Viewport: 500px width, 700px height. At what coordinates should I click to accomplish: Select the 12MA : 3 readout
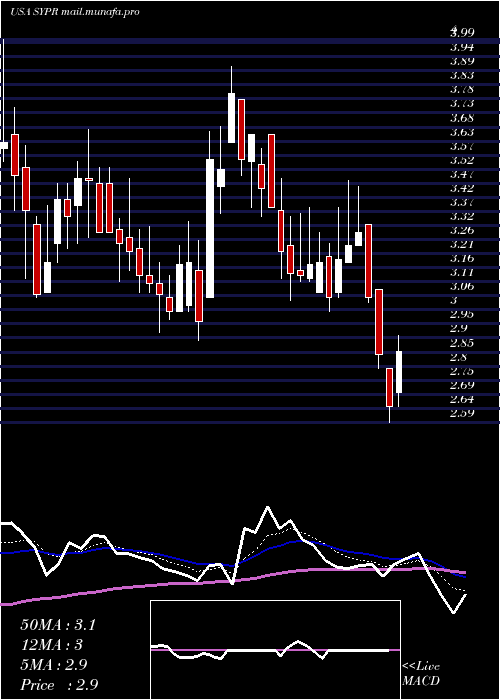click(x=52, y=645)
